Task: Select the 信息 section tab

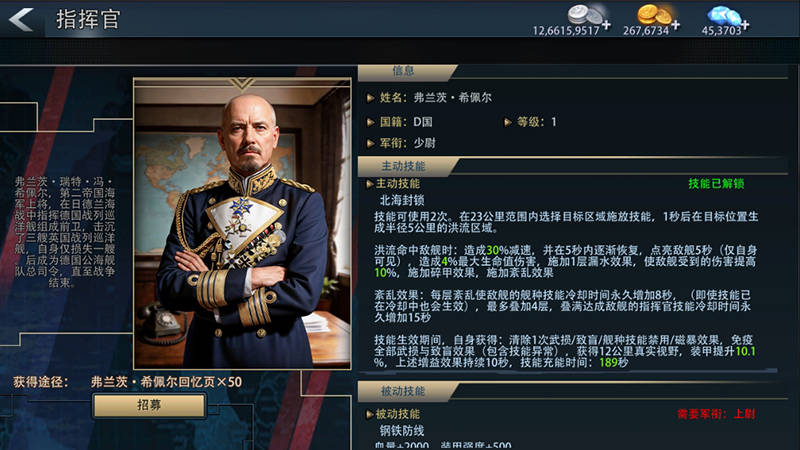Action: click(403, 71)
